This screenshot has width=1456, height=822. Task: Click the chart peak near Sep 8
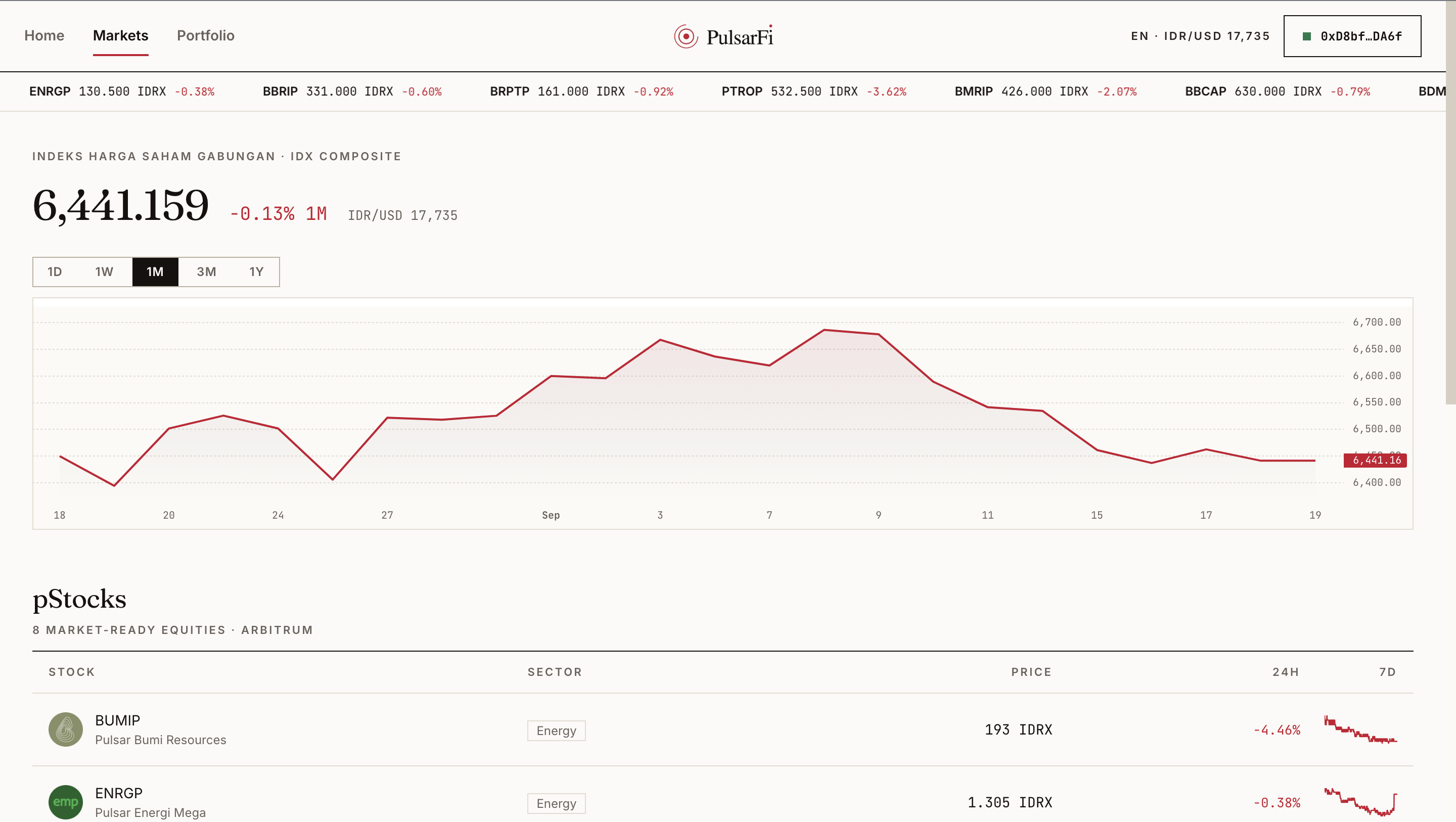(824, 330)
